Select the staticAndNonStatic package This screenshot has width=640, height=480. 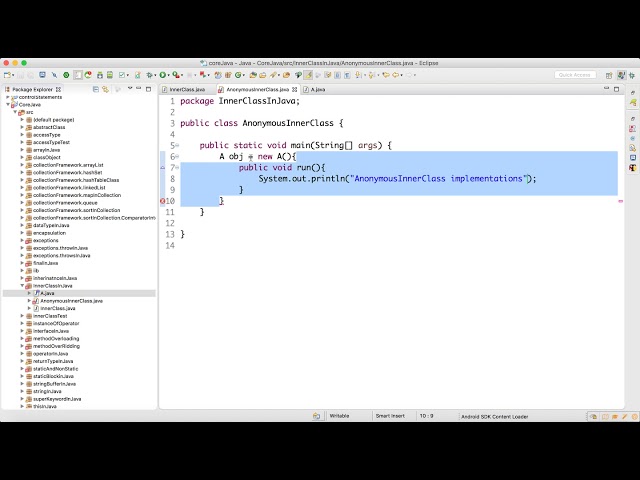56,369
